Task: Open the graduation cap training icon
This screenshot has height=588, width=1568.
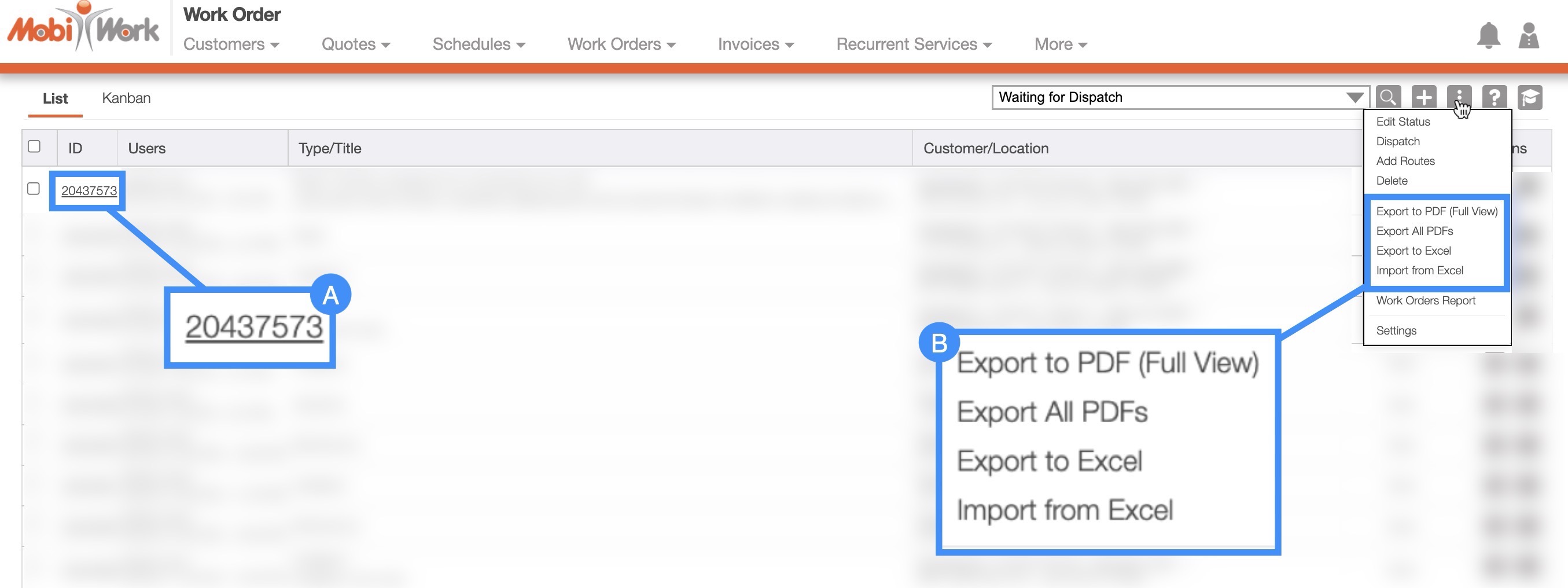Action: coord(1530,97)
